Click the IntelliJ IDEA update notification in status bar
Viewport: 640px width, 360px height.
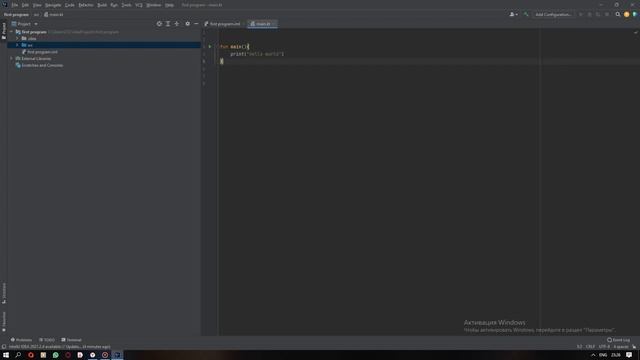pos(60,347)
